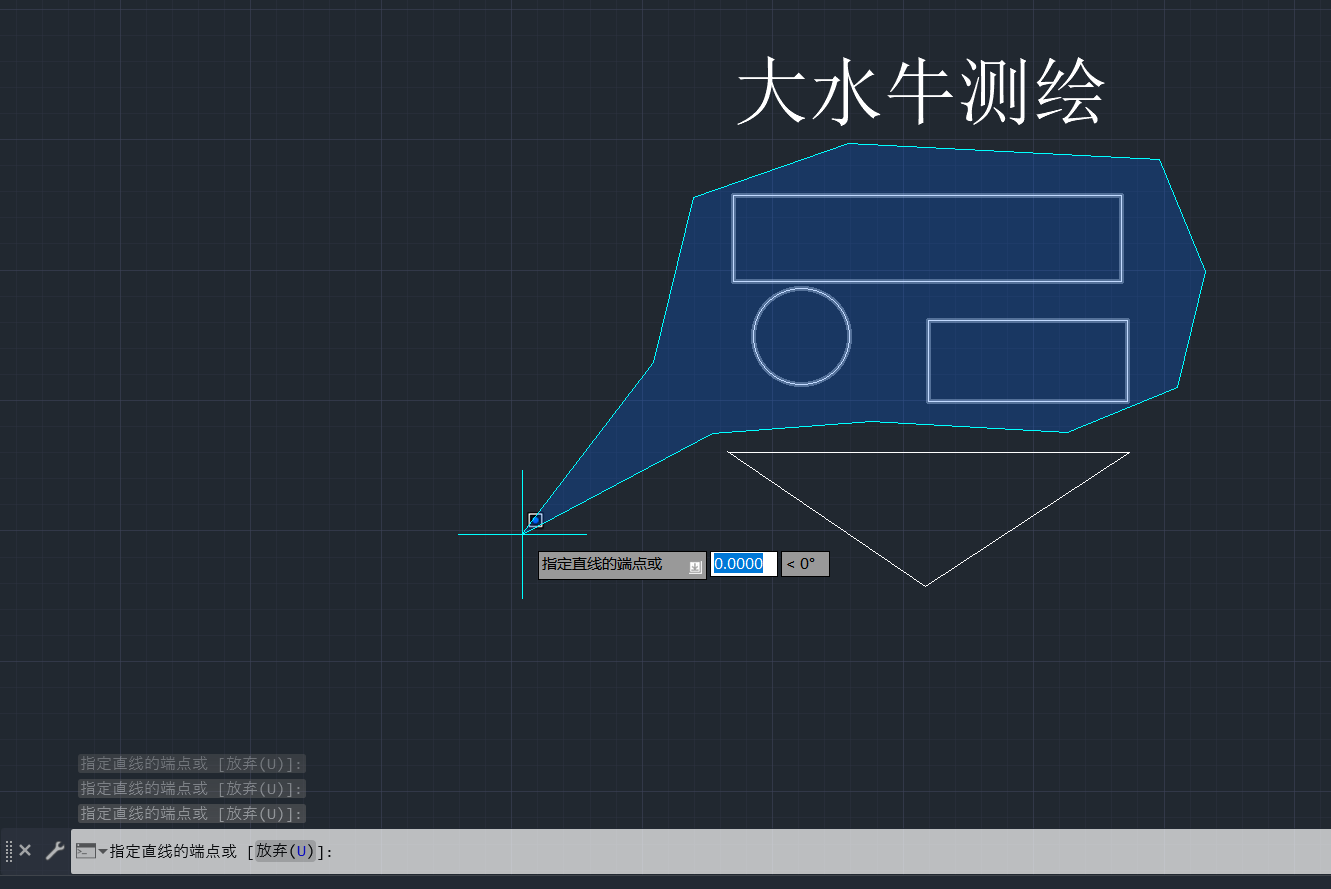
Task: Click the X icon to close the command line
Action: 24,850
